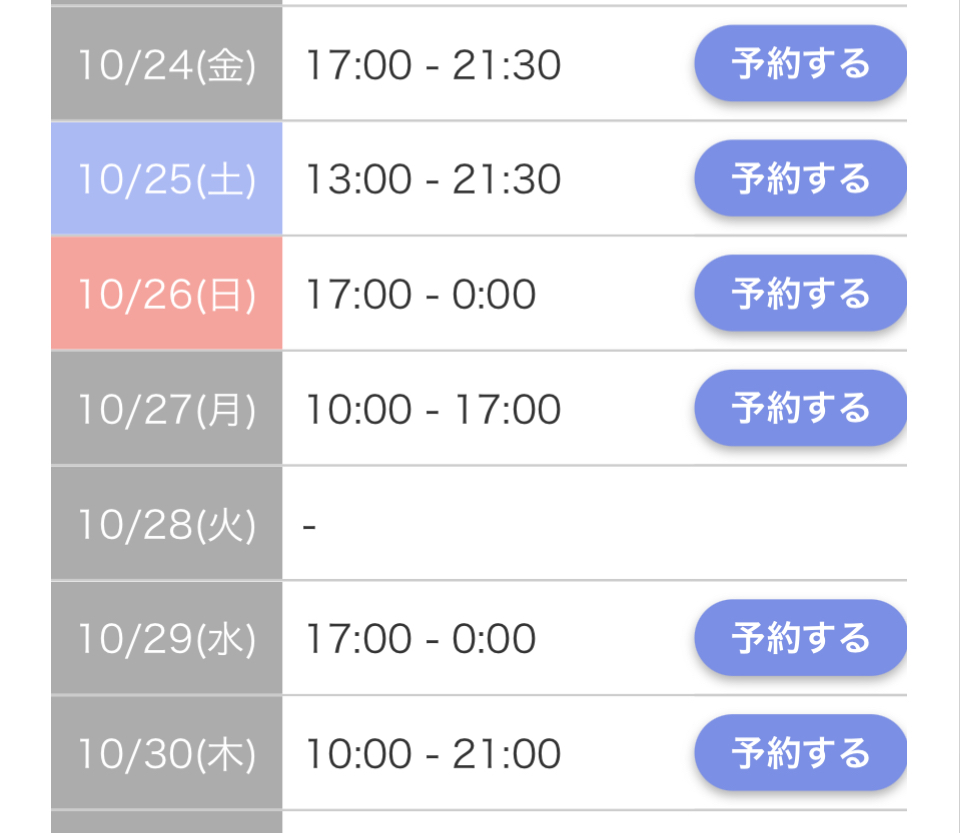Click the 10/27(月) date cell
Screen dimensions: 960x833
(x=167, y=409)
